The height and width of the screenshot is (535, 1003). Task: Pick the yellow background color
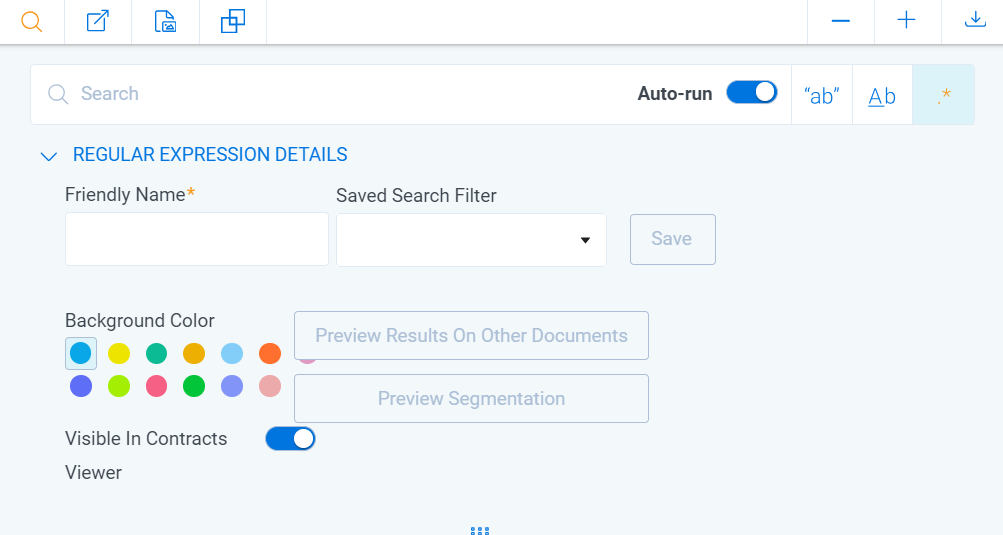(119, 353)
